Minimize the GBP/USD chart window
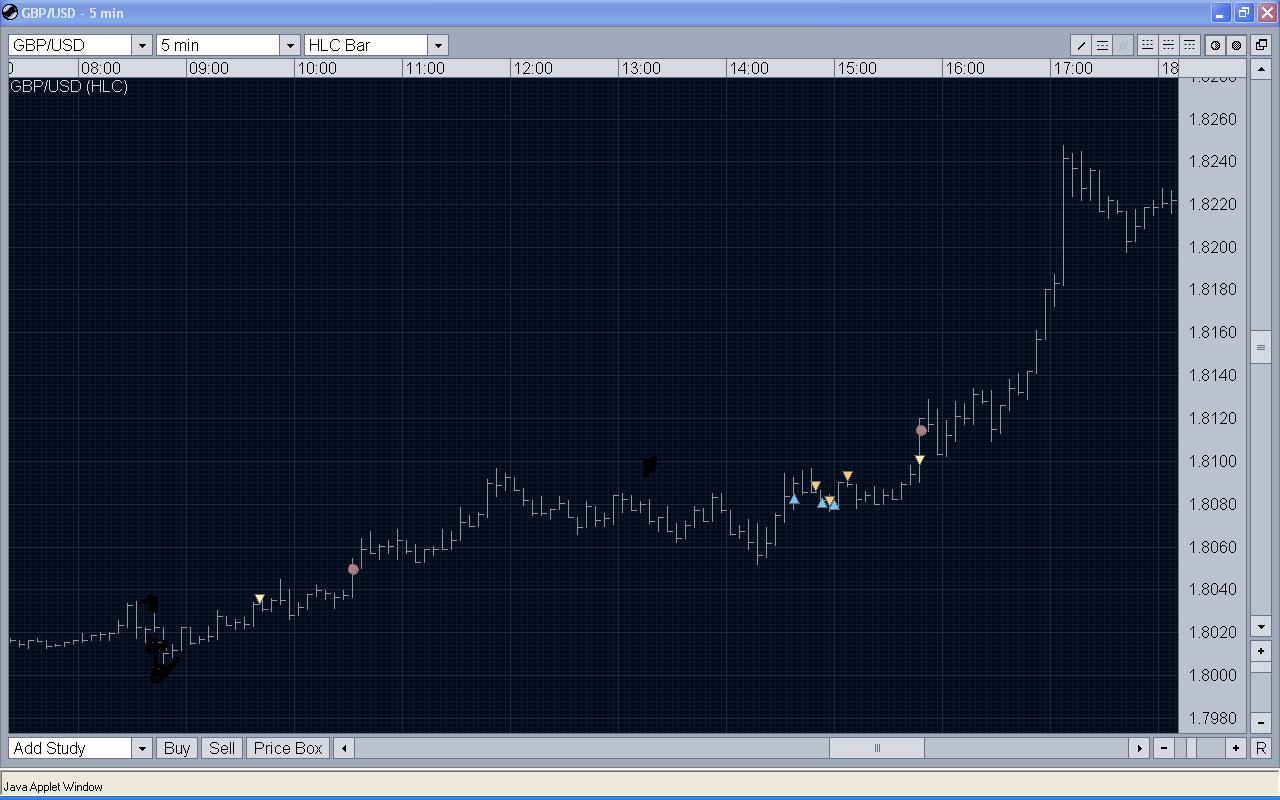The height and width of the screenshot is (800, 1280). click(1221, 13)
